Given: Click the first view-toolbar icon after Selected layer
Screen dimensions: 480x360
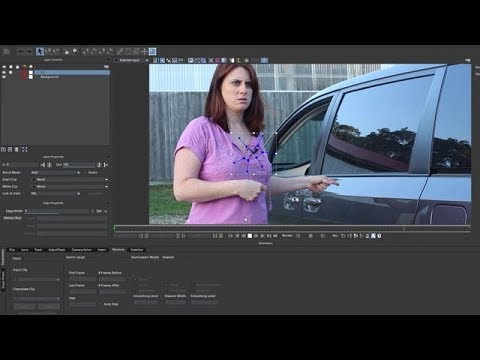Looking at the screenshot, I should click(x=155, y=60).
